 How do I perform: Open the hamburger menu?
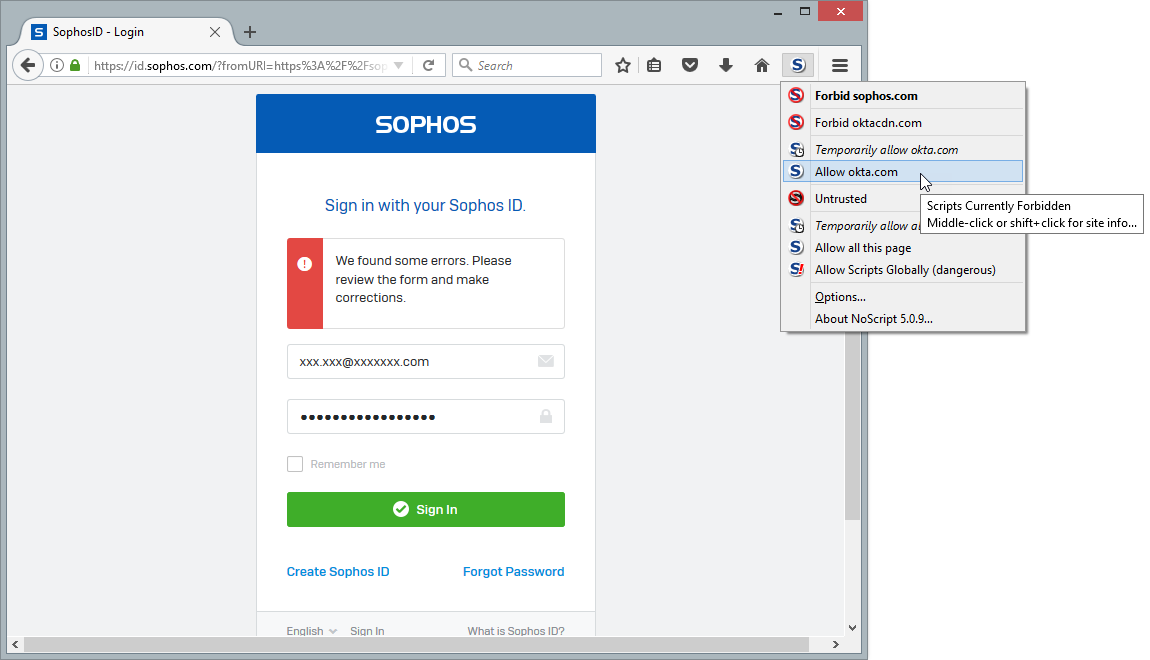(840, 65)
